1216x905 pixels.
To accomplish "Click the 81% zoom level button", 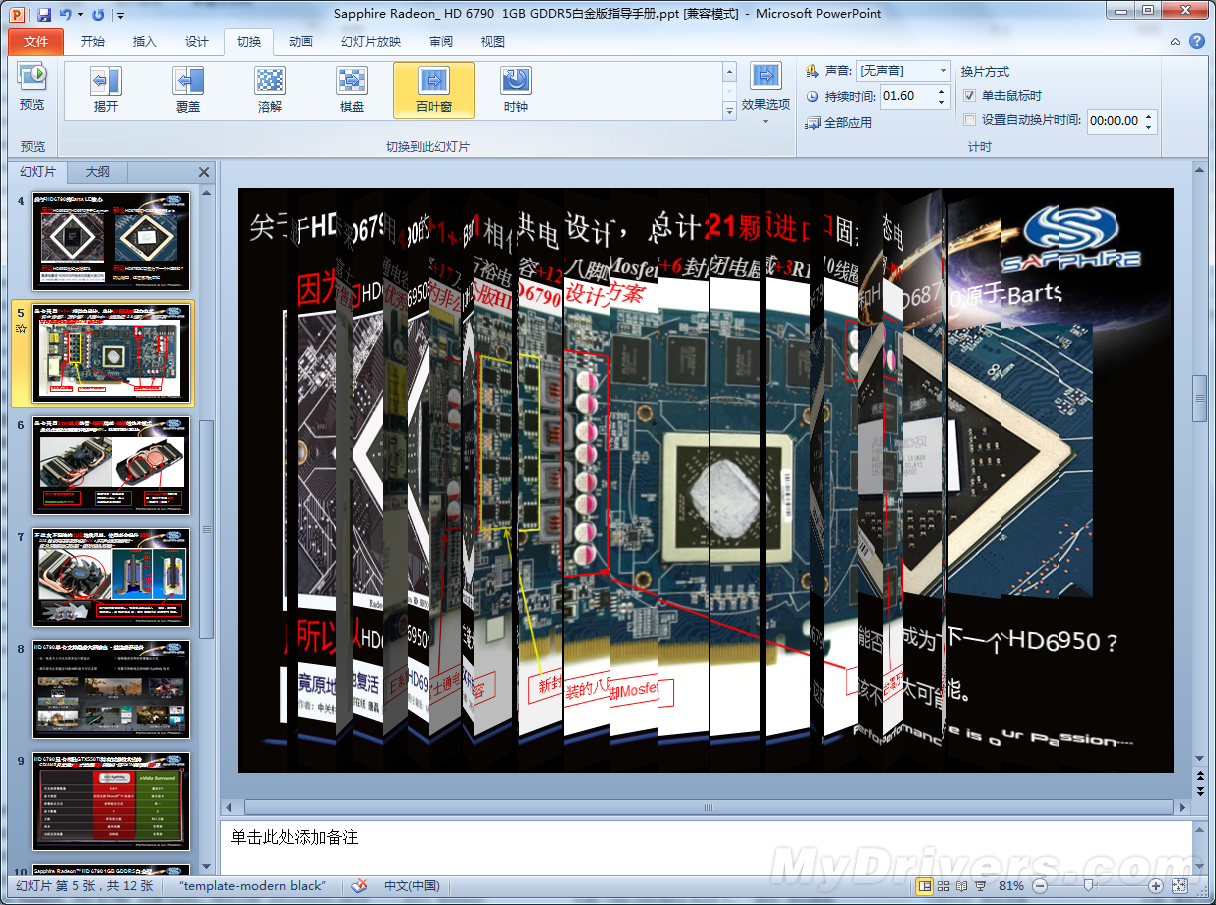I will tap(1011, 885).
